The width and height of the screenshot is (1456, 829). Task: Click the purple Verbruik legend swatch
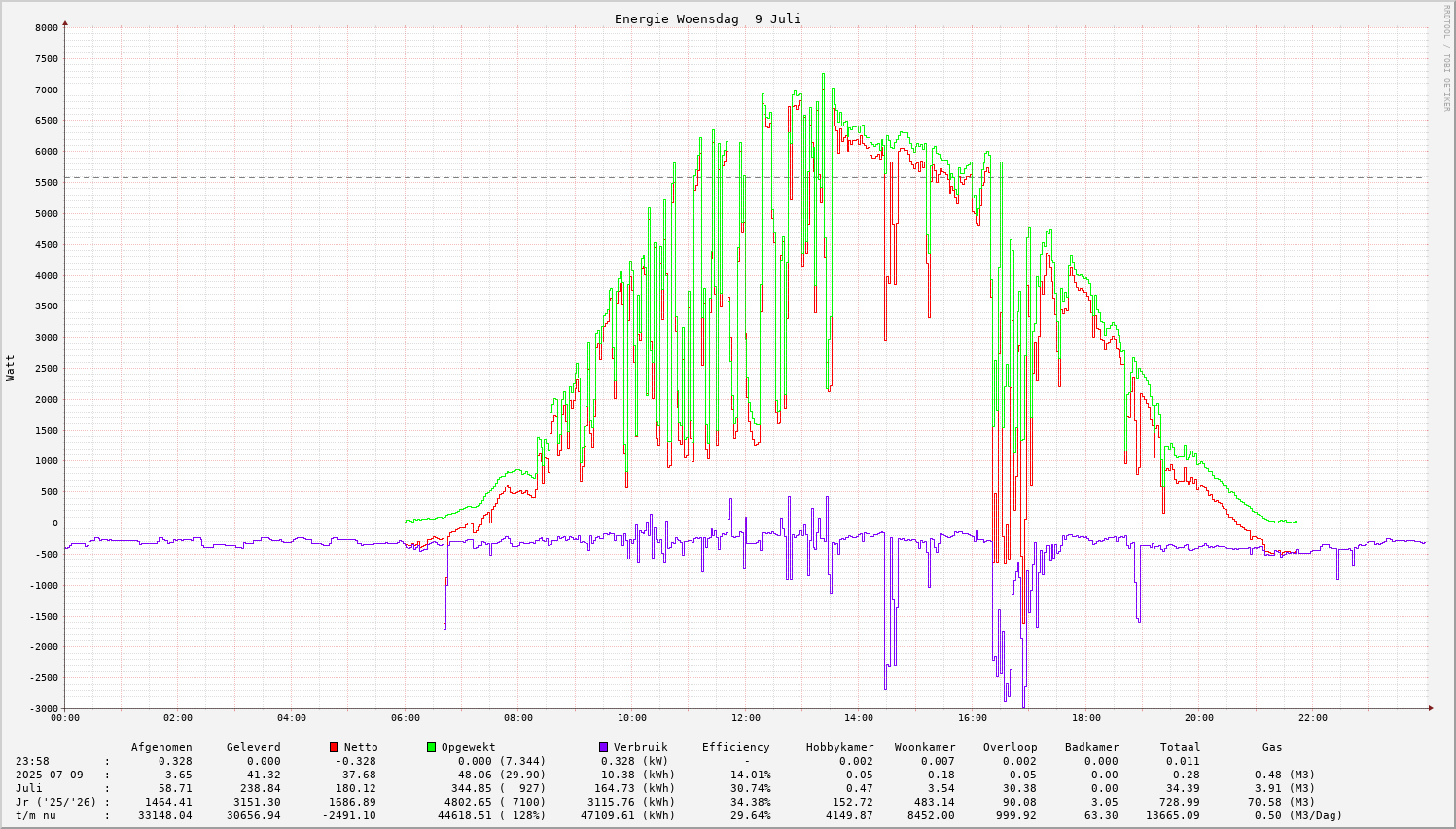603,747
